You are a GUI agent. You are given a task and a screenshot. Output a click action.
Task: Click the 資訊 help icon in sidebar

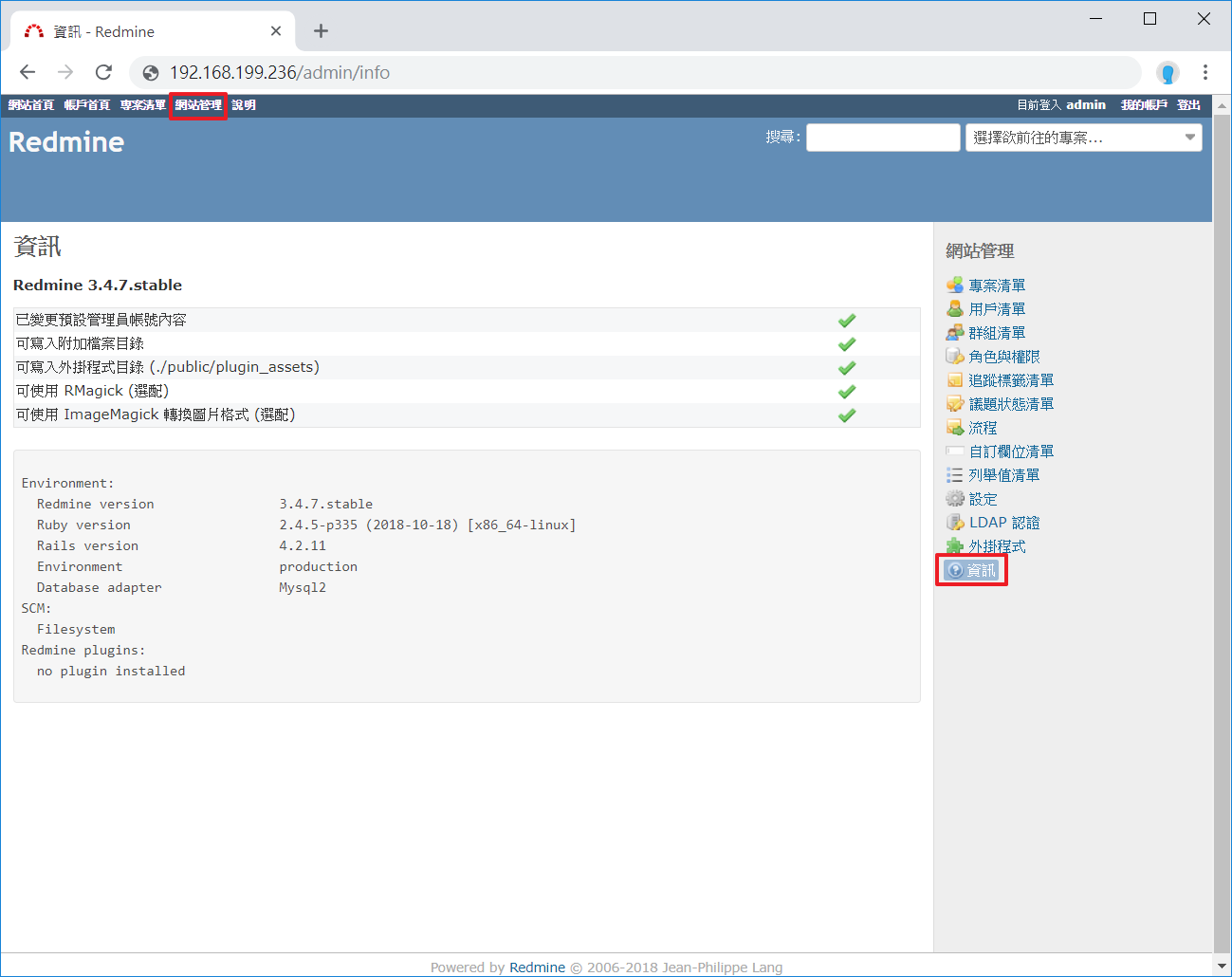coord(956,570)
